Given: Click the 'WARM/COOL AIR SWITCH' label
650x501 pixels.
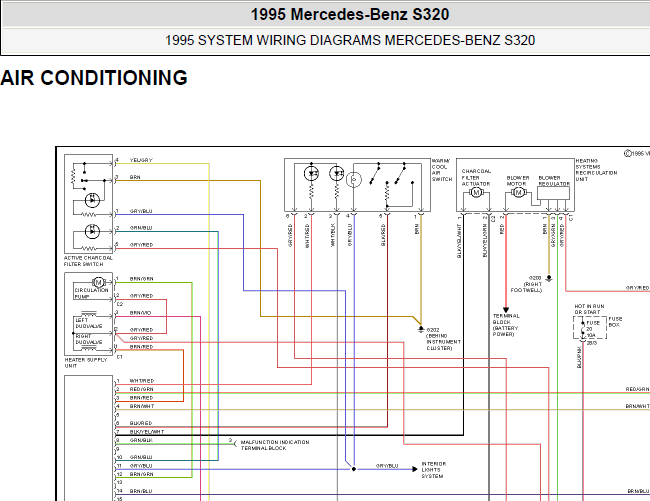Looking at the screenshot, I should (x=441, y=170).
